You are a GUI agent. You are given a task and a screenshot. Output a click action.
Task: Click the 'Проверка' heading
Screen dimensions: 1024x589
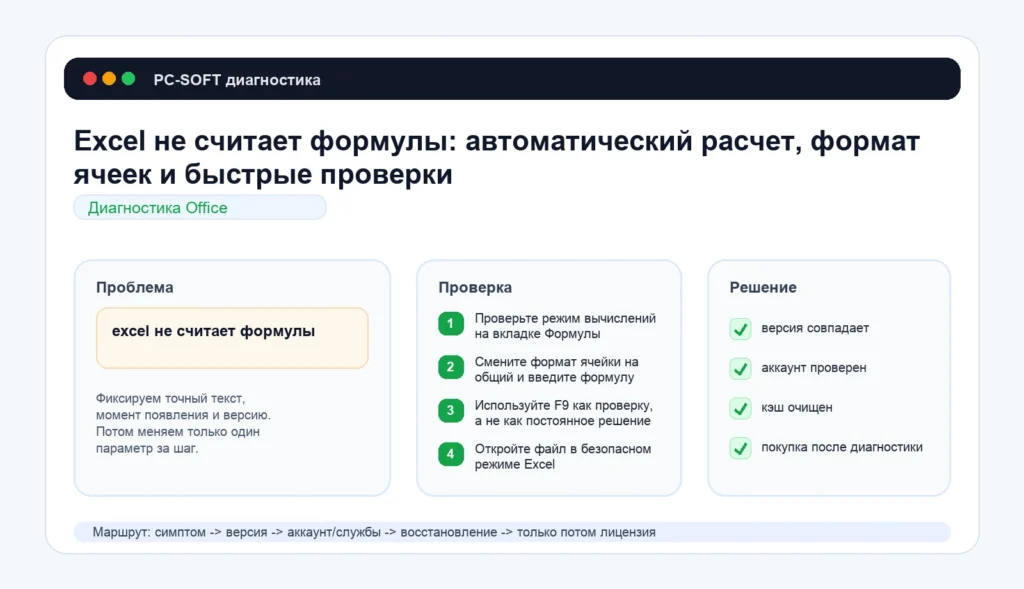pyautogui.click(x=475, y=287)
